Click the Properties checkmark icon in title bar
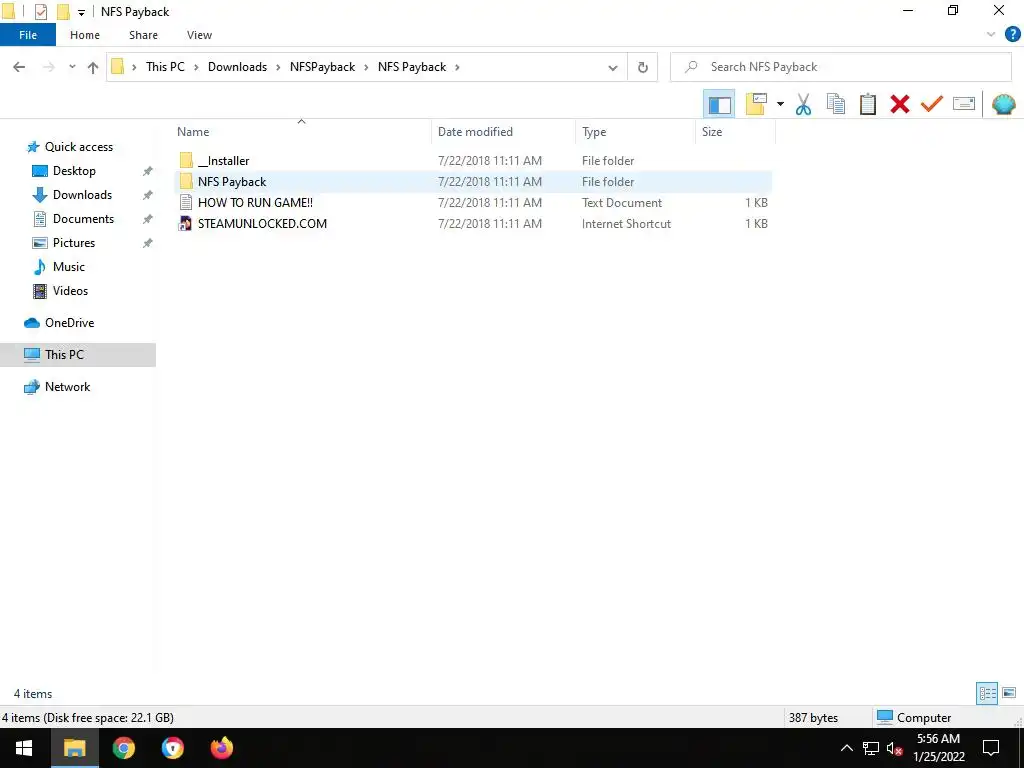The image size is (1024, 768). tap(41, 12)
